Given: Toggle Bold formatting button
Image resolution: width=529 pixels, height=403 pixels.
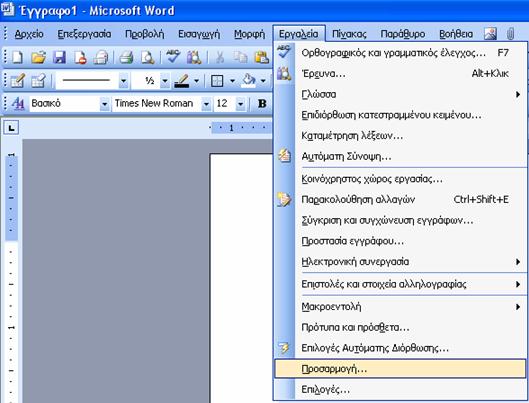Looking at the screenshot, I should pyautogui.click(x=262, y=104).
